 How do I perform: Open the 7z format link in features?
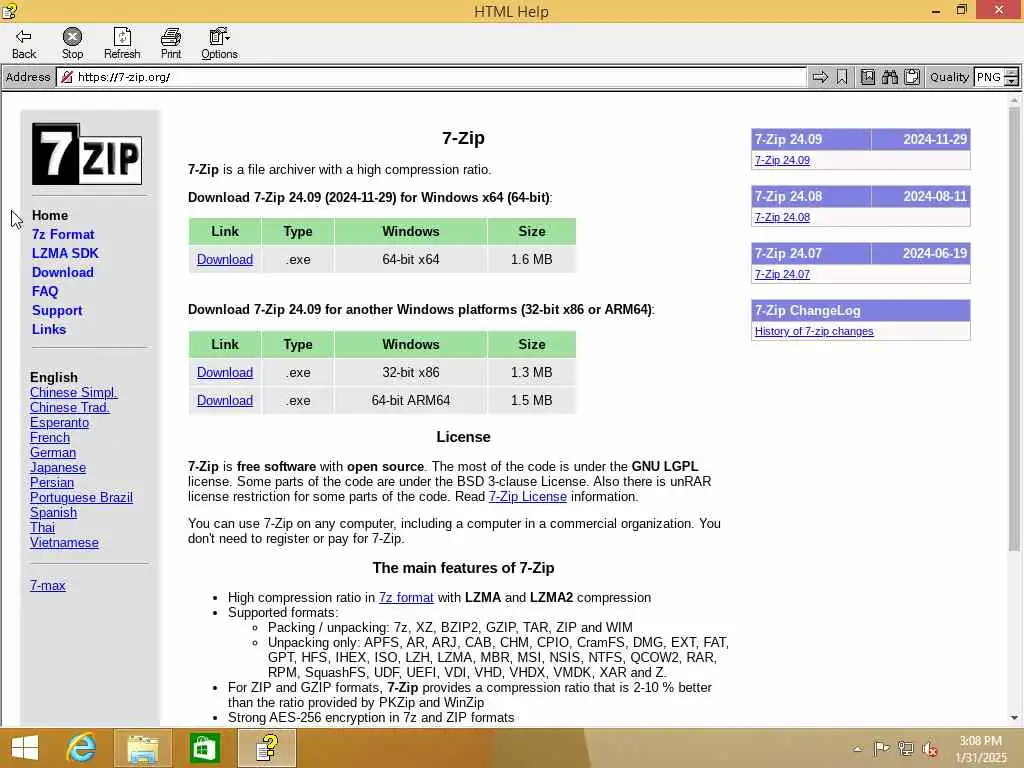[406, 598]
